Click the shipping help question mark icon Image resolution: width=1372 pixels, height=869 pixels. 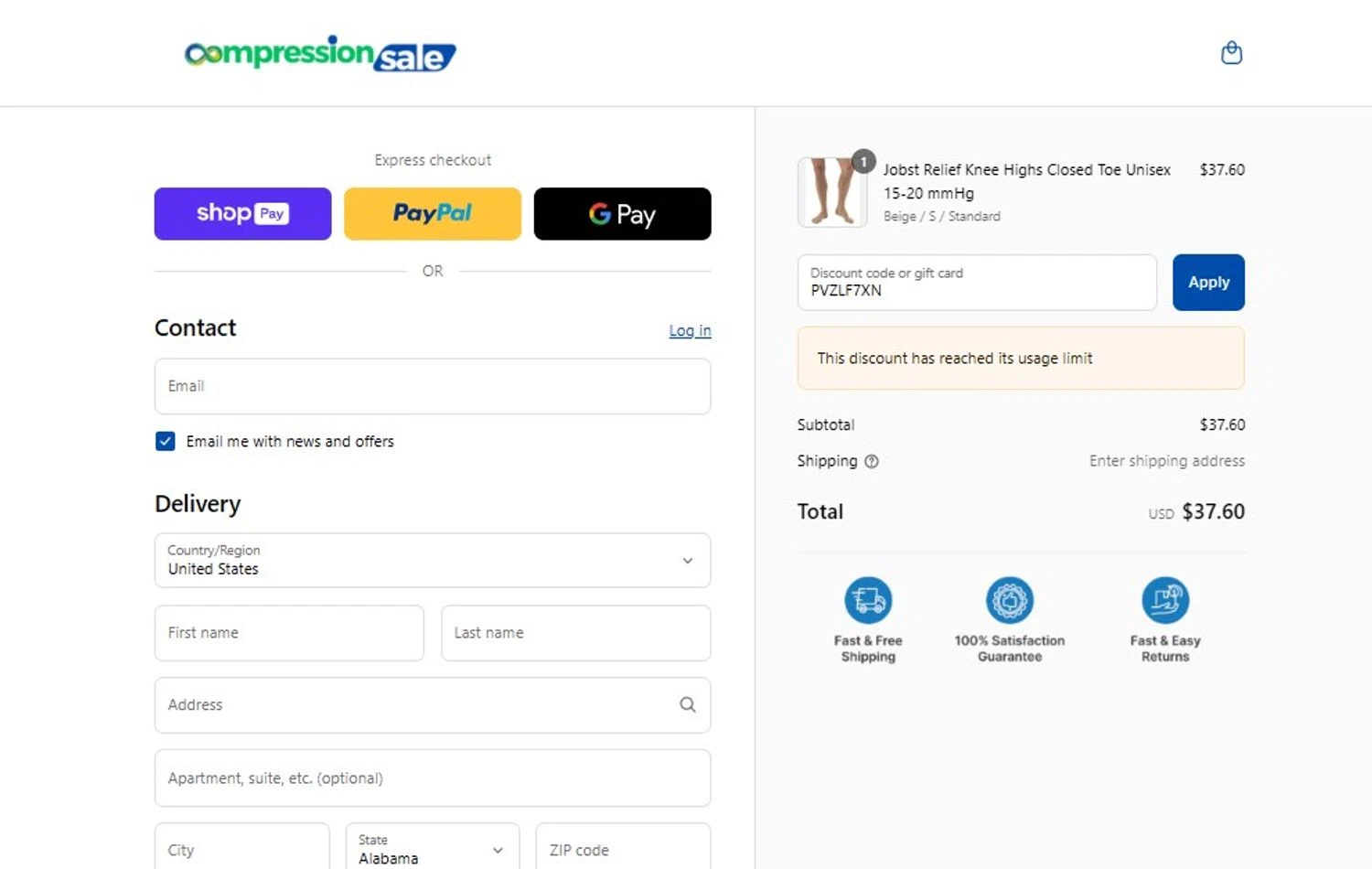click(x=872, y=462)
